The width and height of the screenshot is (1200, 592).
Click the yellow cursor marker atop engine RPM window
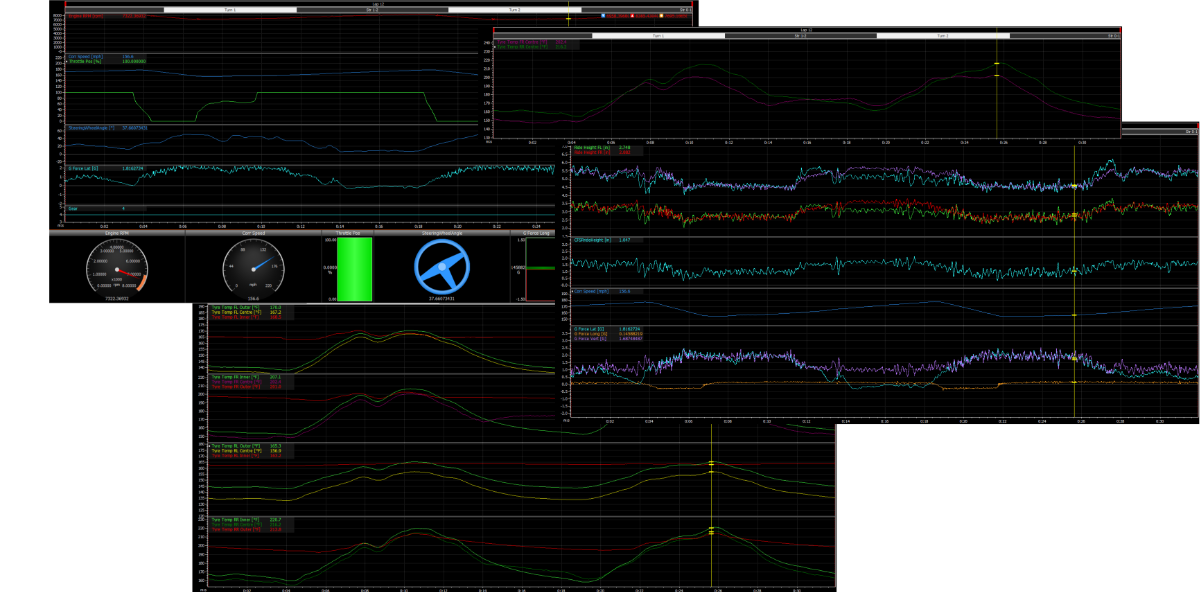coord(568,17)
